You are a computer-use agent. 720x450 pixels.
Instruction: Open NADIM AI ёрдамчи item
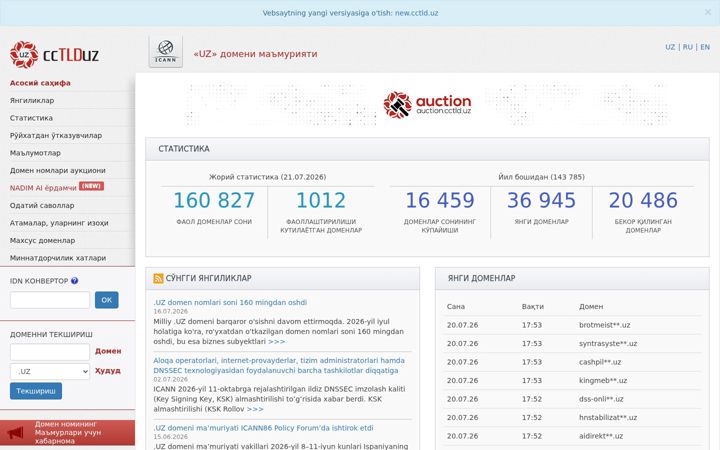click(x=43, y=188)
